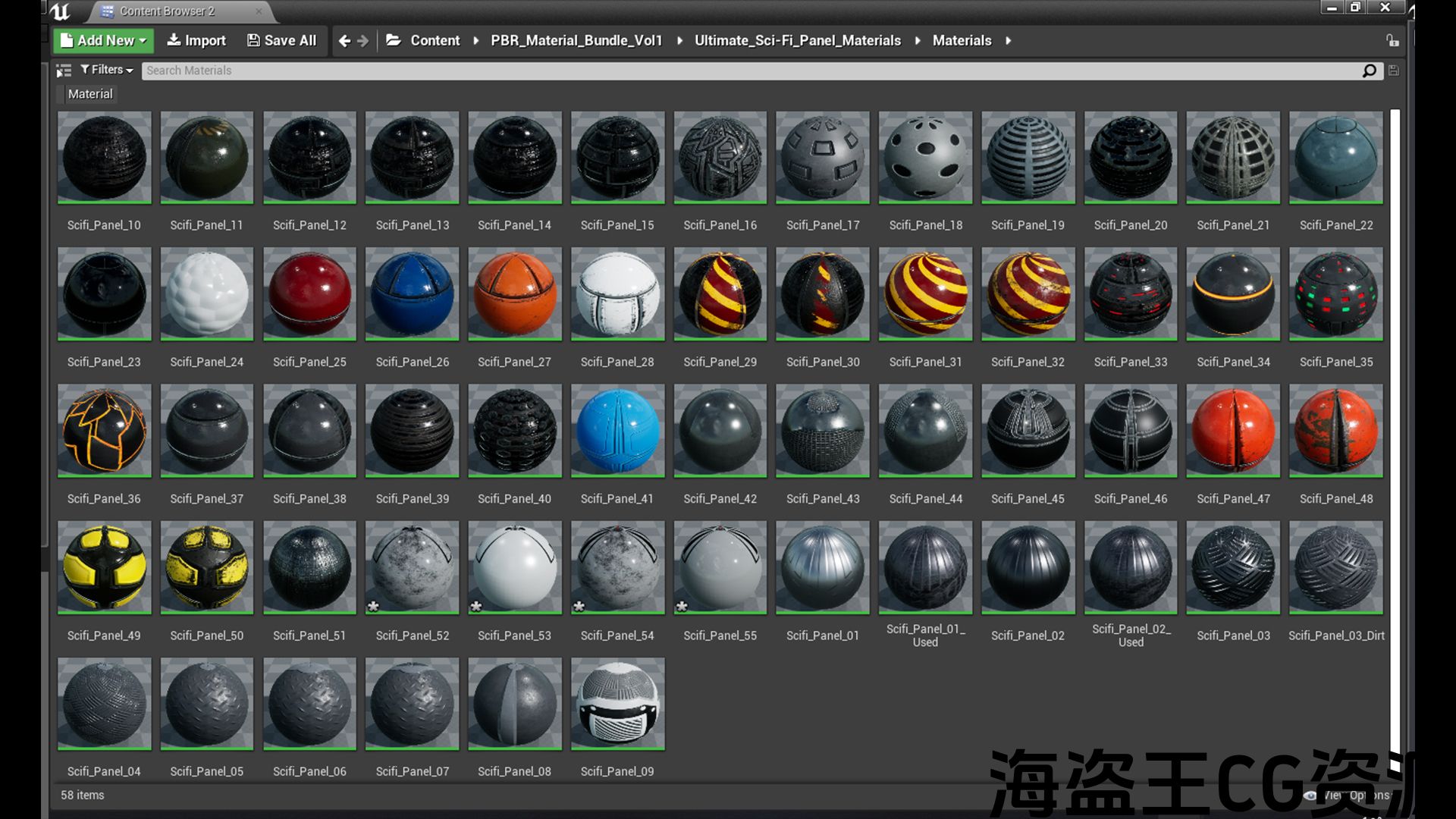
Task: Save the search as collection icon
Action: (1394, 71)
